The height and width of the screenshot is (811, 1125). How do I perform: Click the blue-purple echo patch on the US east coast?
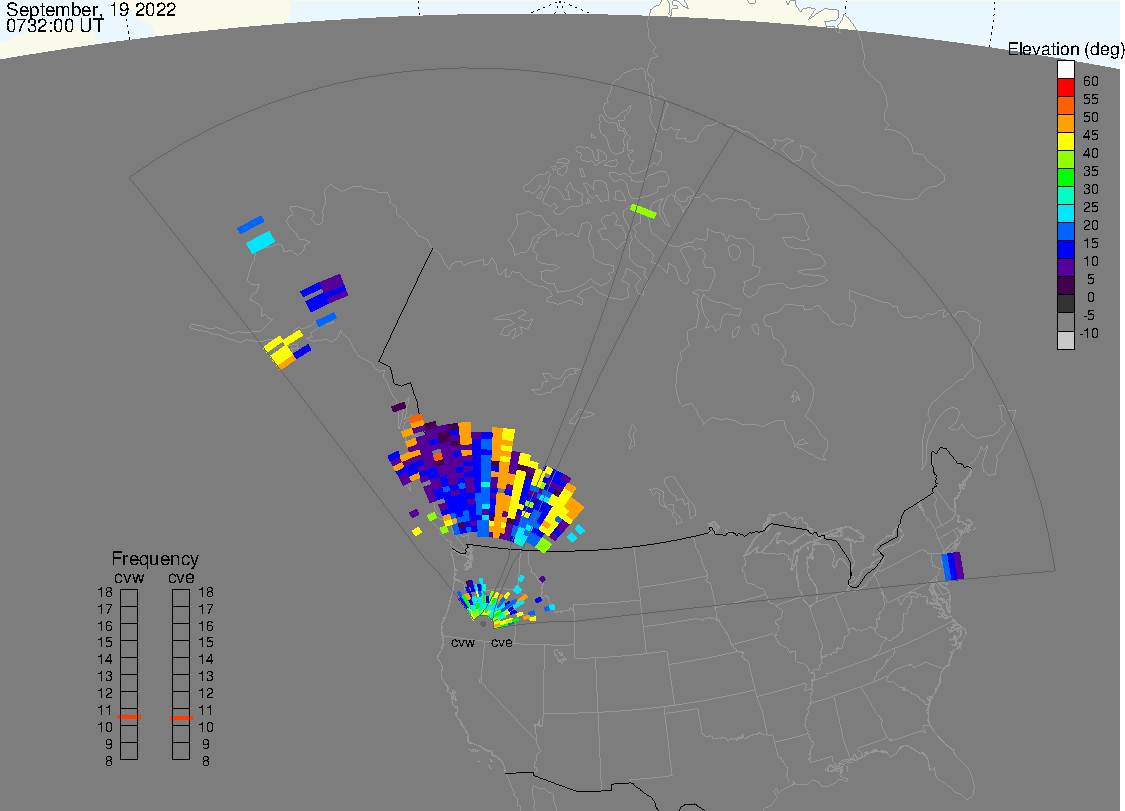coord(953,566)
